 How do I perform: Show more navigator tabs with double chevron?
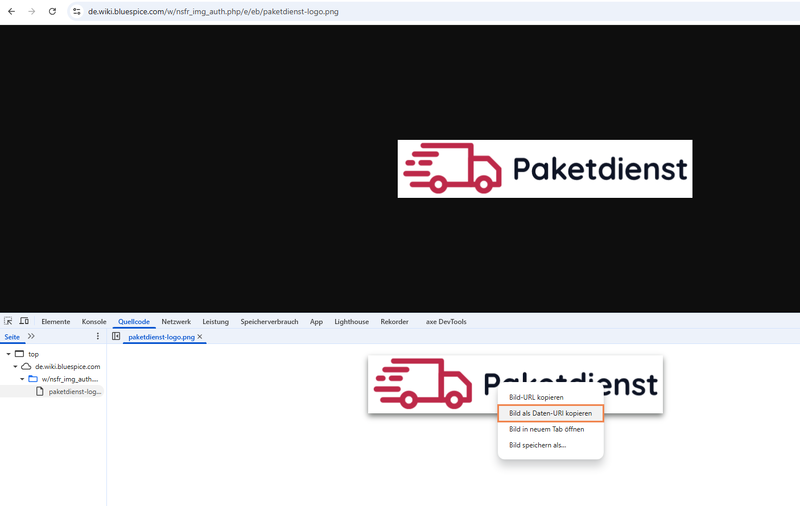point(31,337)
